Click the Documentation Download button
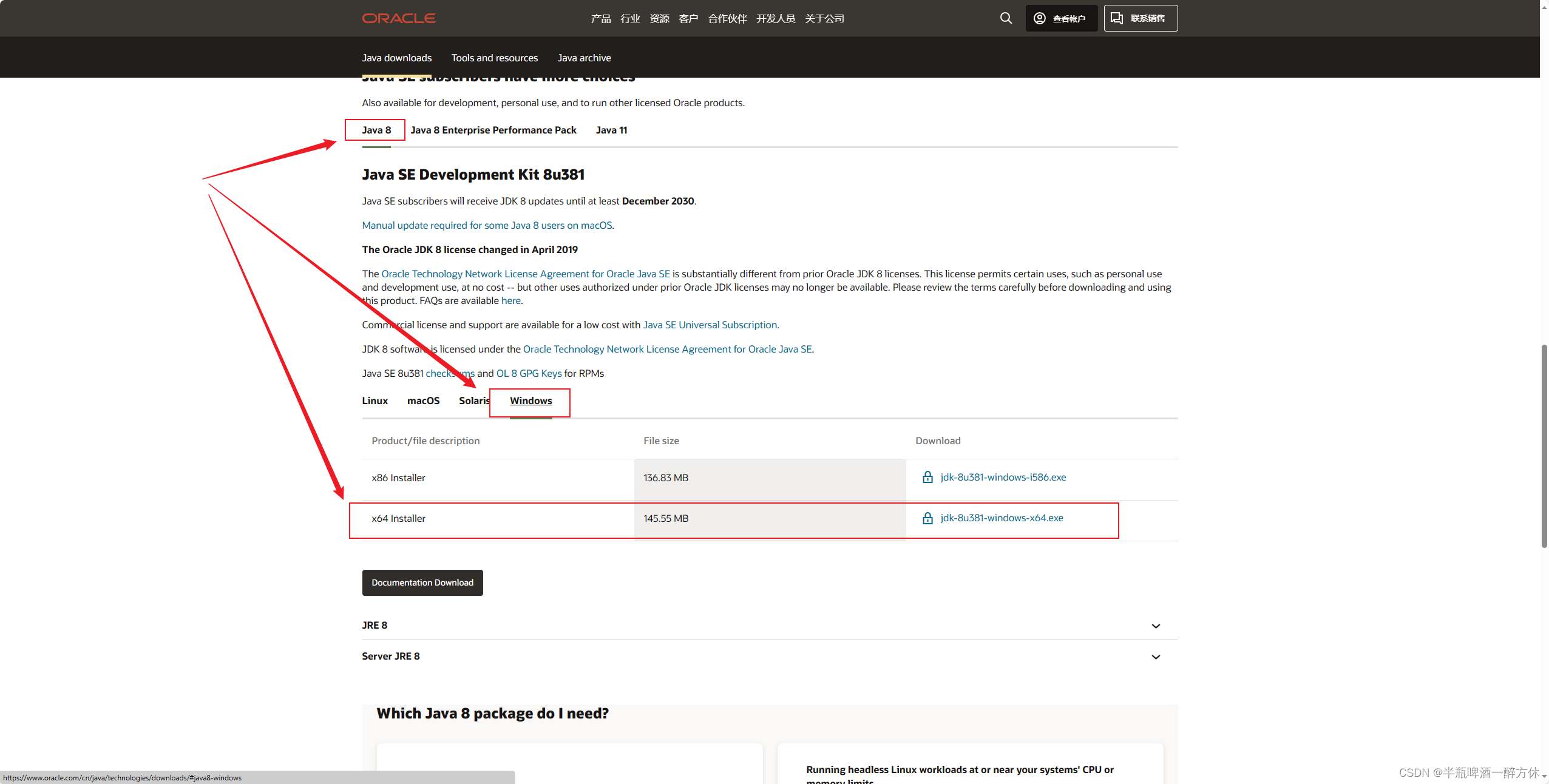This screenshot has width=1549, height=784. (x=422, y=583)
